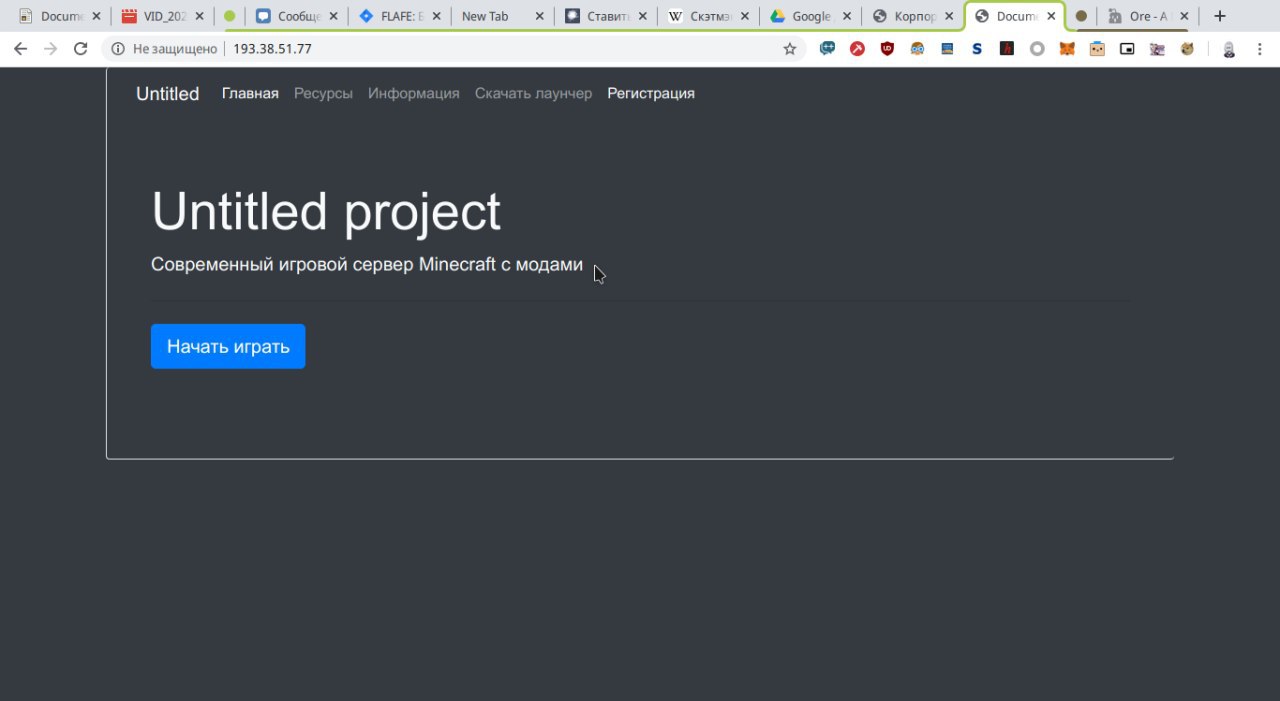
Task: Reload the current page
Action: click(81, 49)
